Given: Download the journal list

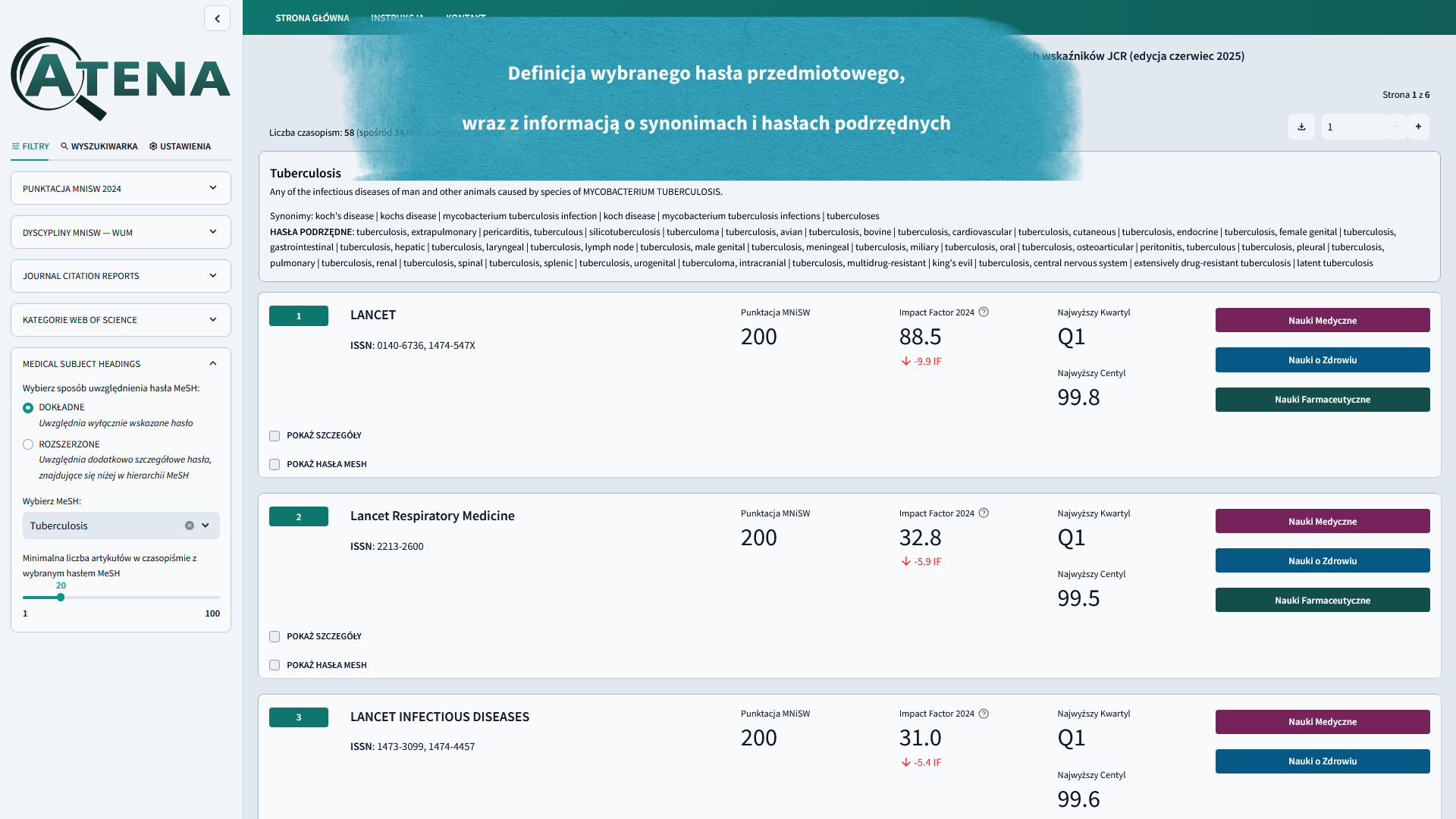Looking at the screenshot, I should (1301, 127).
